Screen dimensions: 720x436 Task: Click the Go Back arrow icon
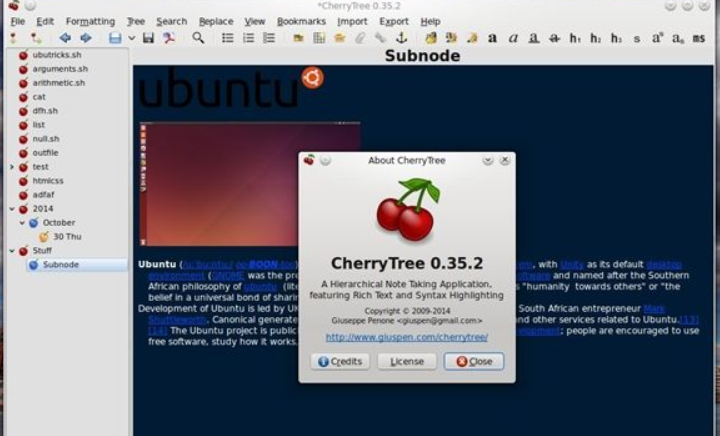(63, 38)
